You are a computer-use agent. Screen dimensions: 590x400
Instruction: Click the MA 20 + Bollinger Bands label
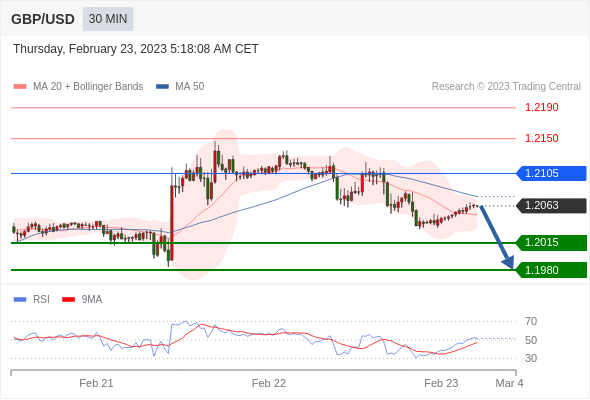[88, 87]
